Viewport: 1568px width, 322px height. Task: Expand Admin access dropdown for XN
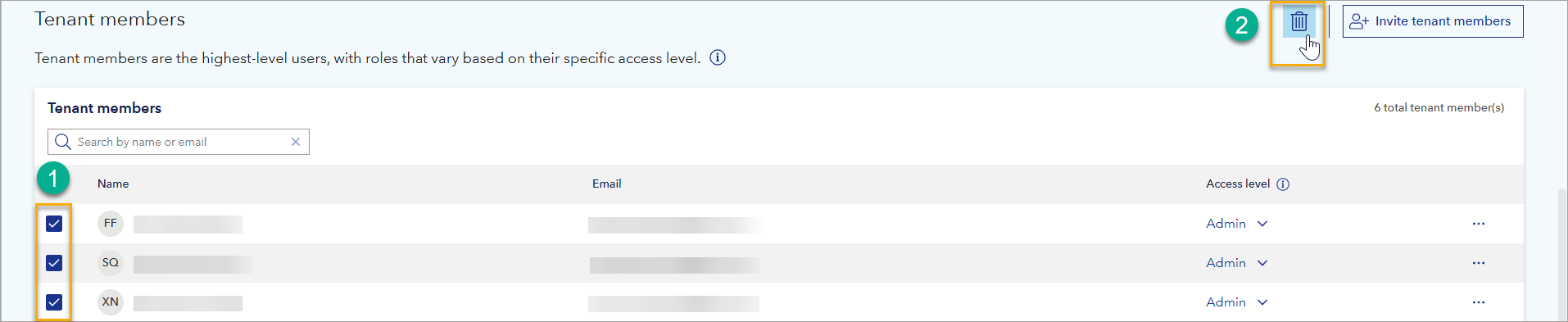(1237, 302)
